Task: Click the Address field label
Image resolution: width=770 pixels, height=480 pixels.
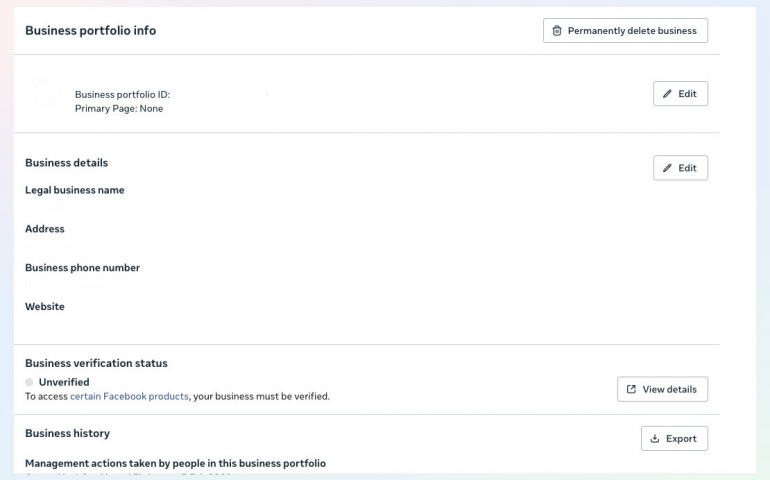Action: coord(45,229)
